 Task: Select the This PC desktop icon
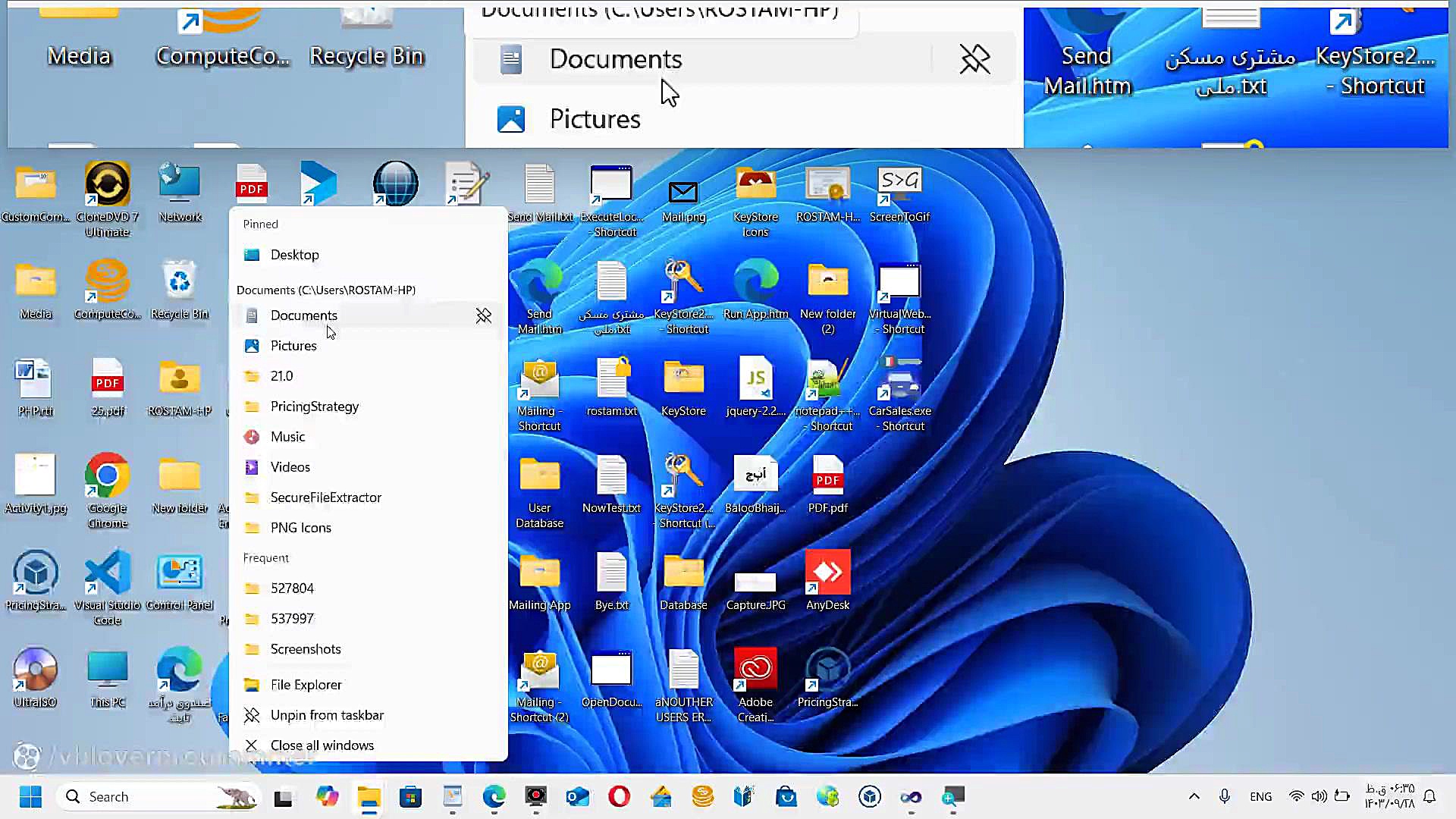click(107, 678)
